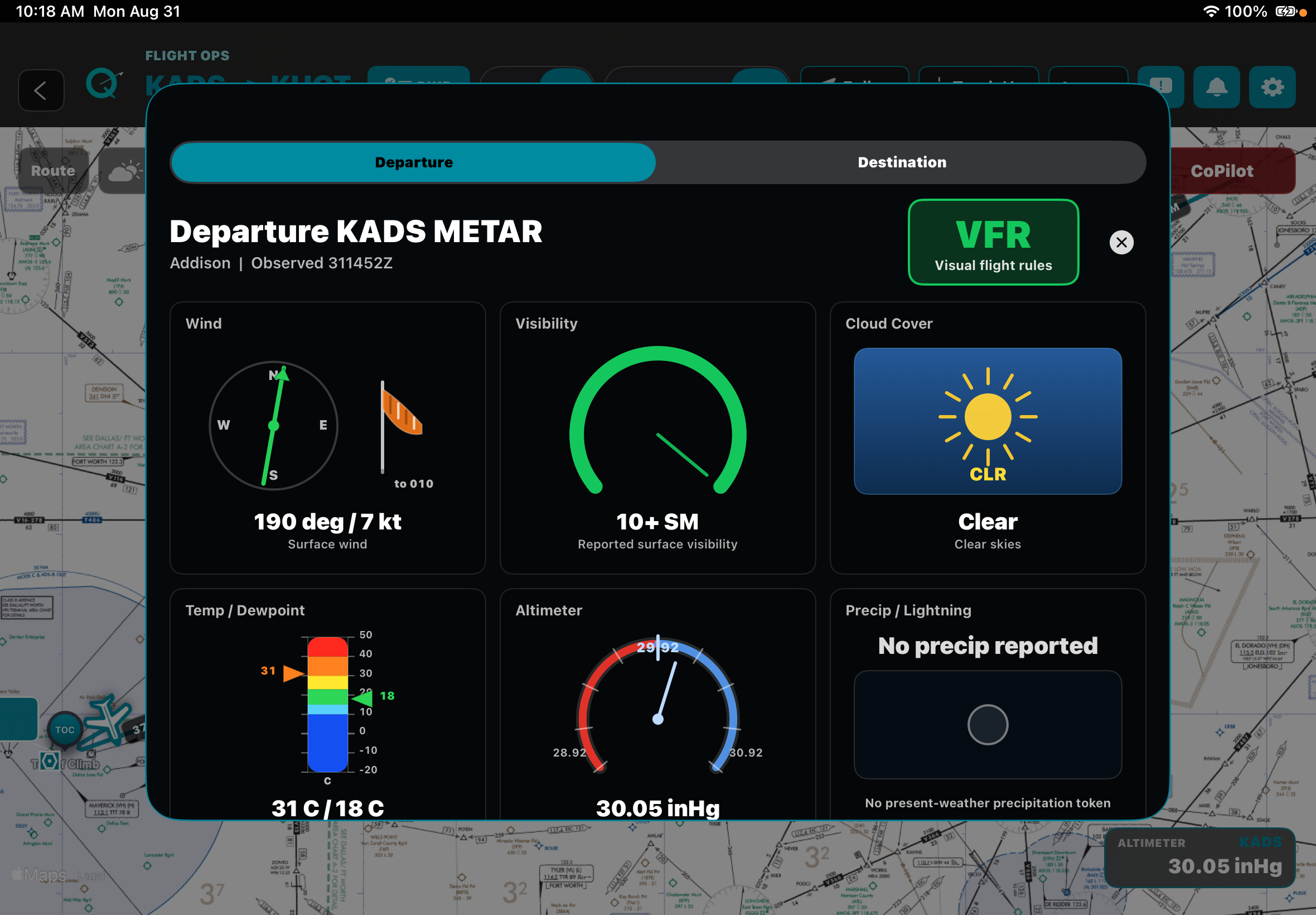
Task: Click the TOC waypoint marker on map
Action: [x=65, y=730]
